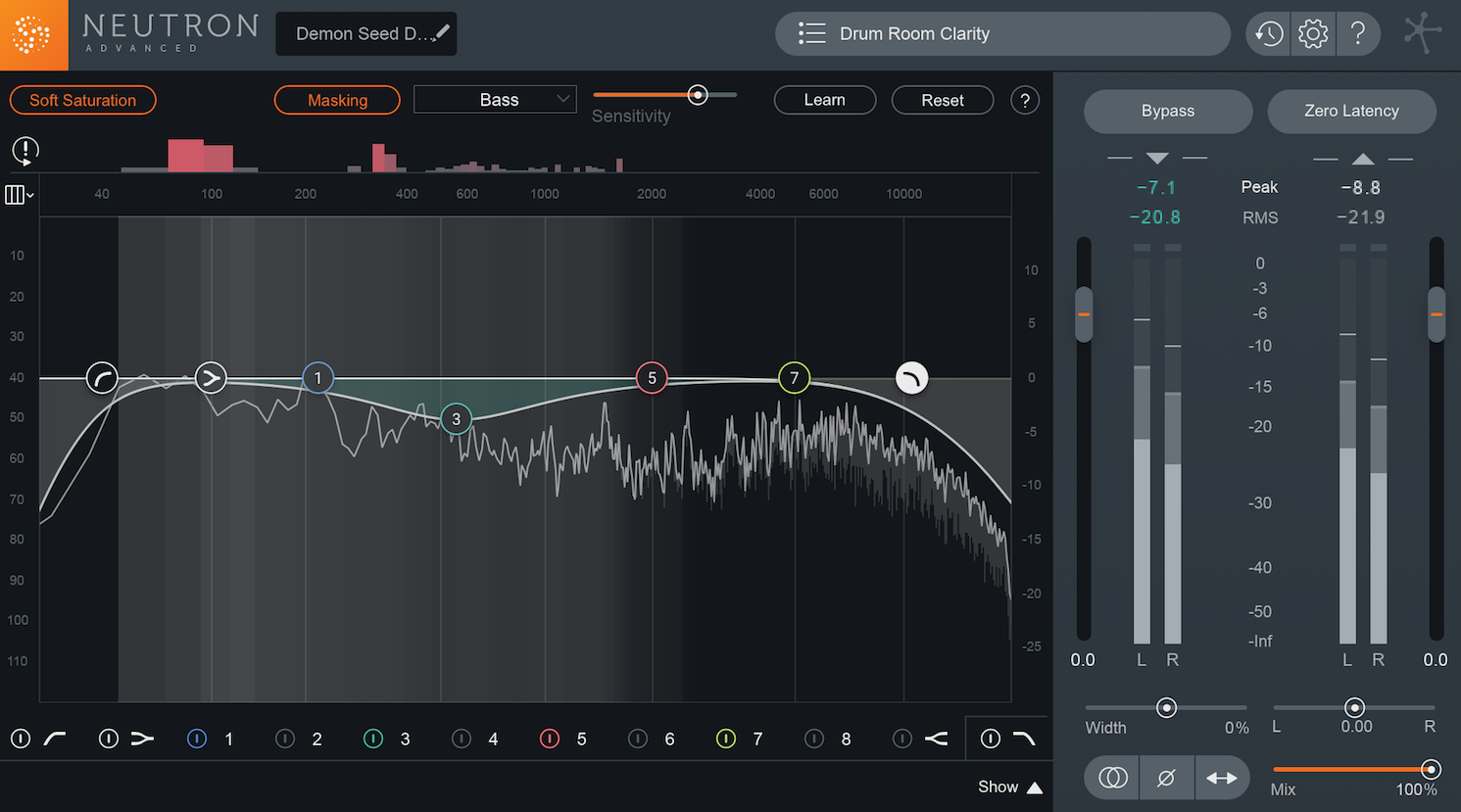Select band 7 label in band row
The width and height of the screenshot is (1461, 812).
pyautogui.click(x=757, y=740)
